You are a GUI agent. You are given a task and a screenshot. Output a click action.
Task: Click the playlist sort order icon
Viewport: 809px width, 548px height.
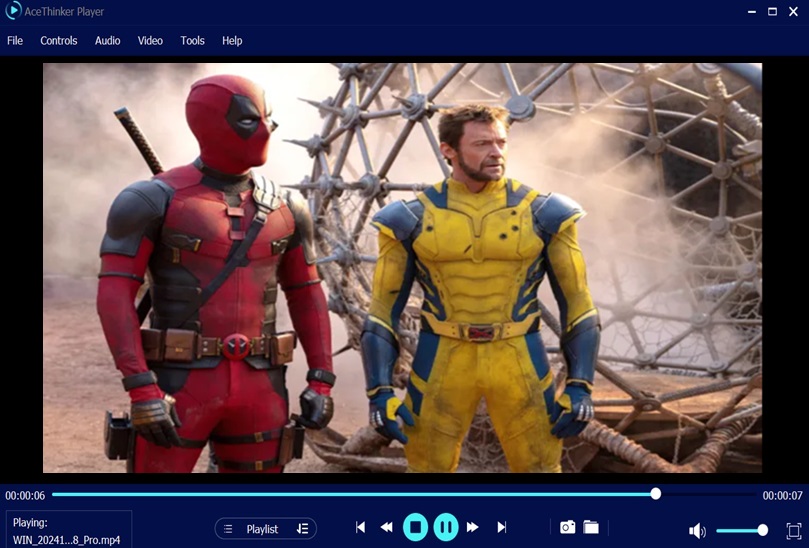[x=302, y=529]
